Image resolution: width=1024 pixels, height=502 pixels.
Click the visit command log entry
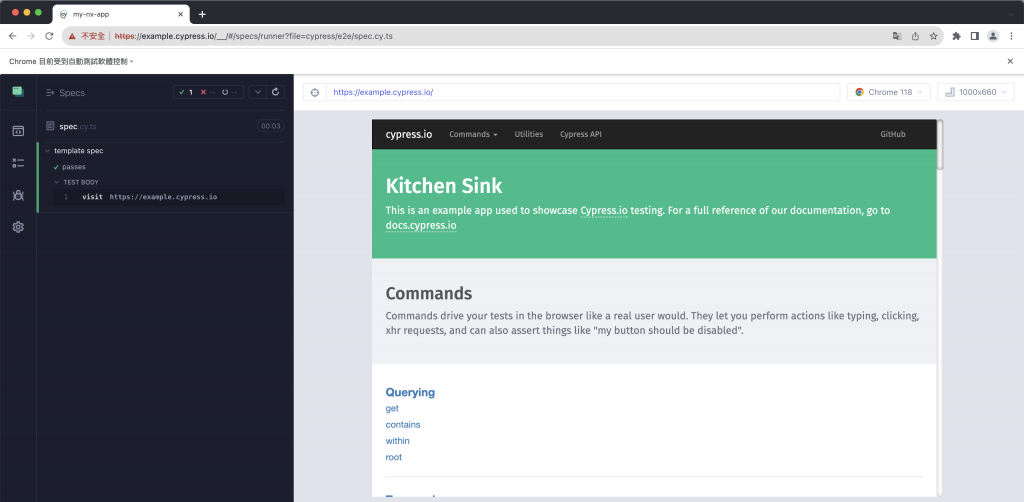[168, 196]
